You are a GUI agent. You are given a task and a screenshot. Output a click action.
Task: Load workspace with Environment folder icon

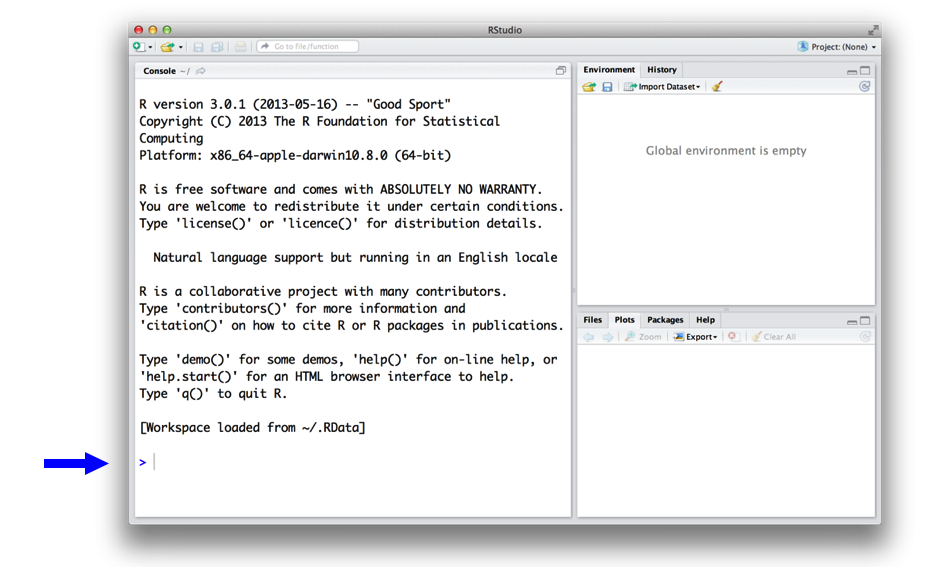point(590,87)
